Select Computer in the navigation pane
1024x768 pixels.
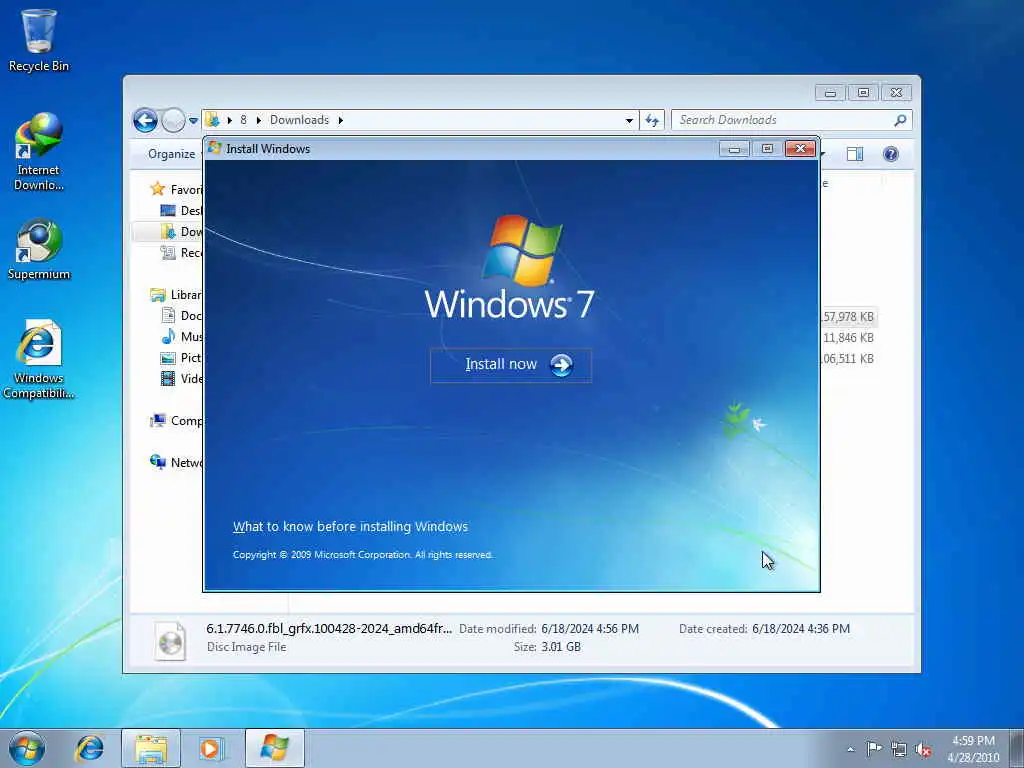[176, 421]
